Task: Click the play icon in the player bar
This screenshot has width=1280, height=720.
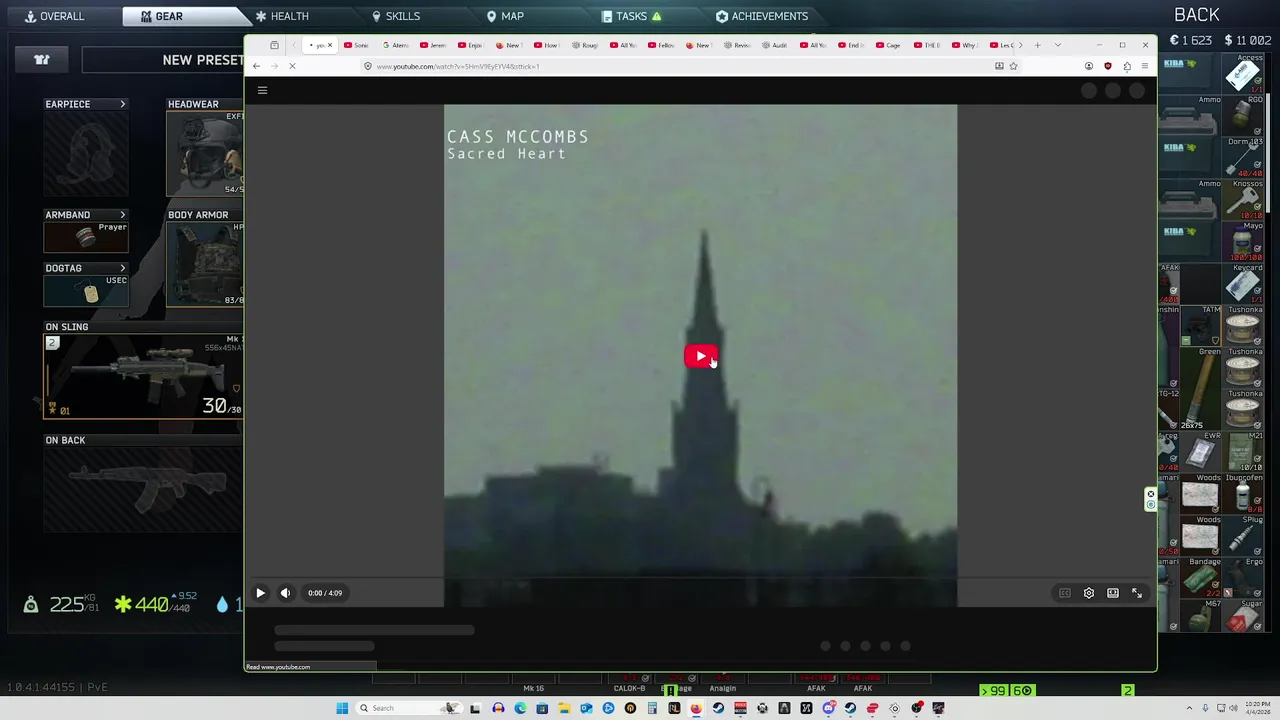Action: [x=260, y=593]
